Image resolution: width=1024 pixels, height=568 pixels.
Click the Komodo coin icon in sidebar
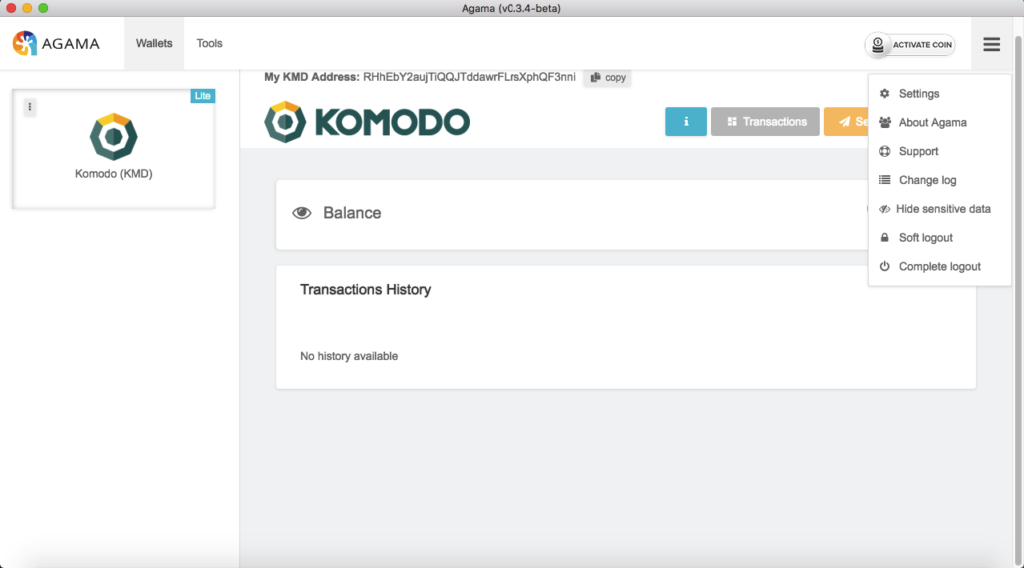coord(114,136)
